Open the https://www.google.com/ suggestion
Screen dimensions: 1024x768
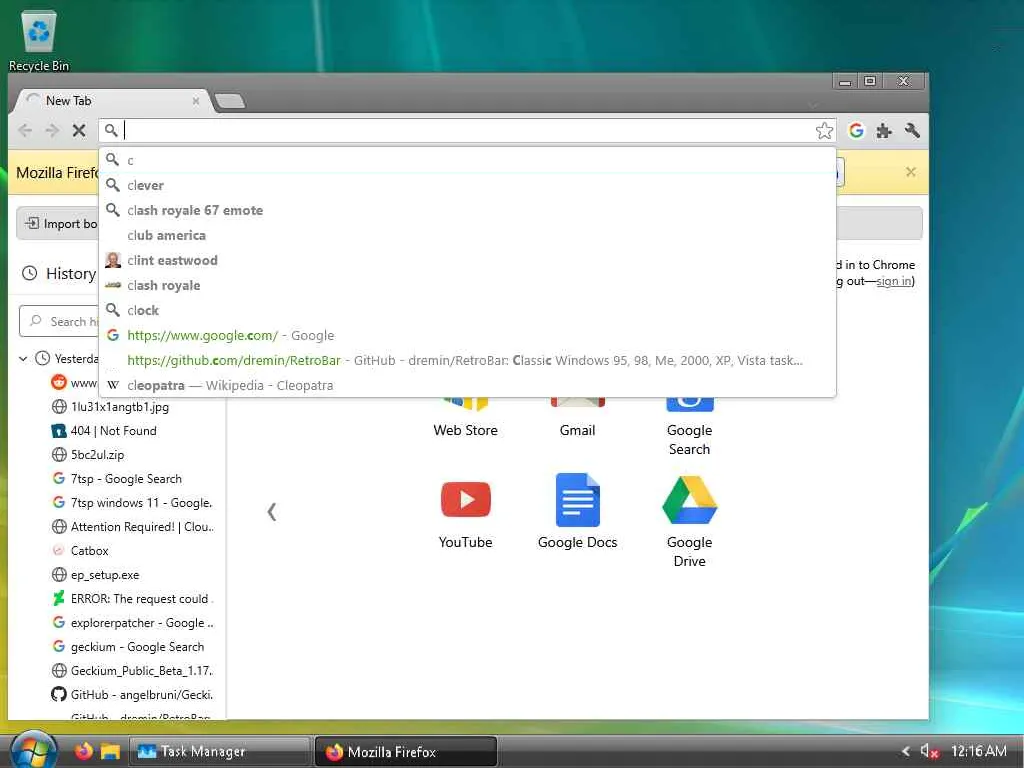tap(468, 335)
